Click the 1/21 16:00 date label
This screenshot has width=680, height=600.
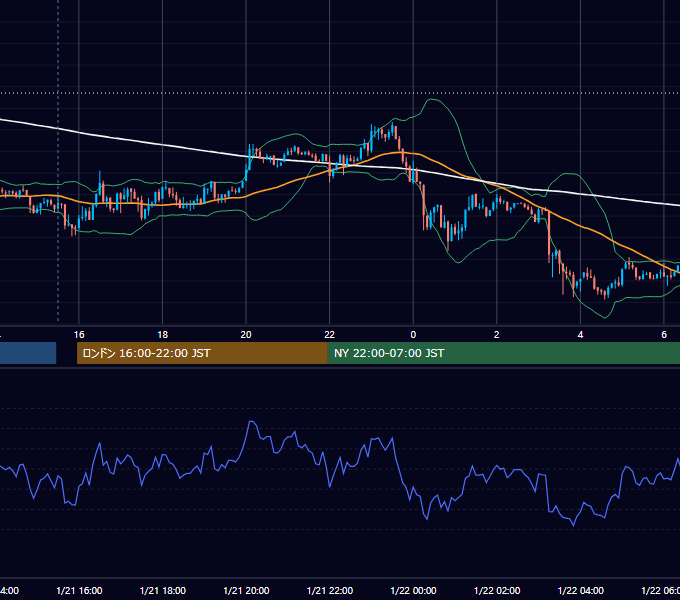coord(79,591)
